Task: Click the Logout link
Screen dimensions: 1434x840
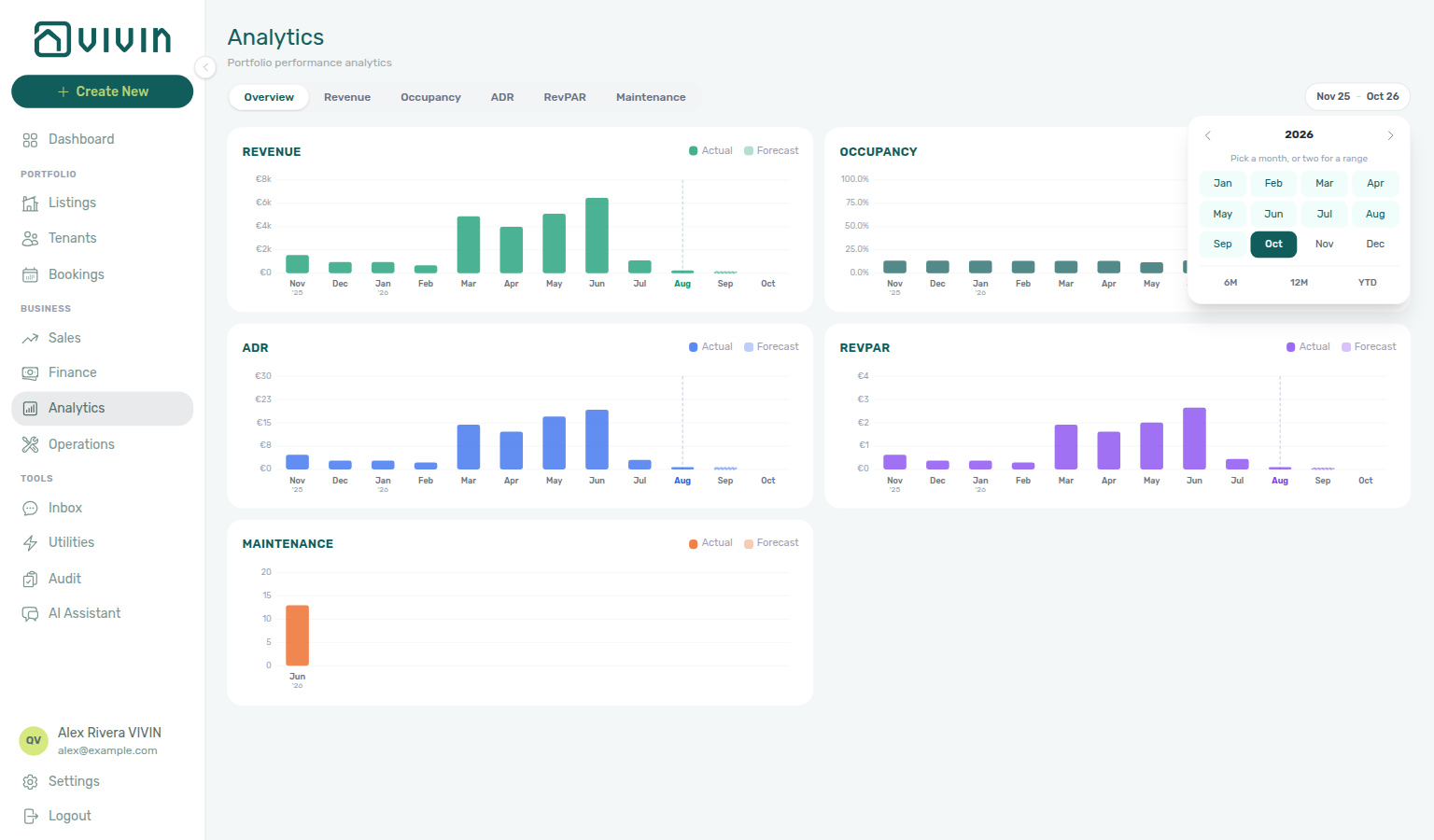Action: pyautogui.click(x=103, y=817)
